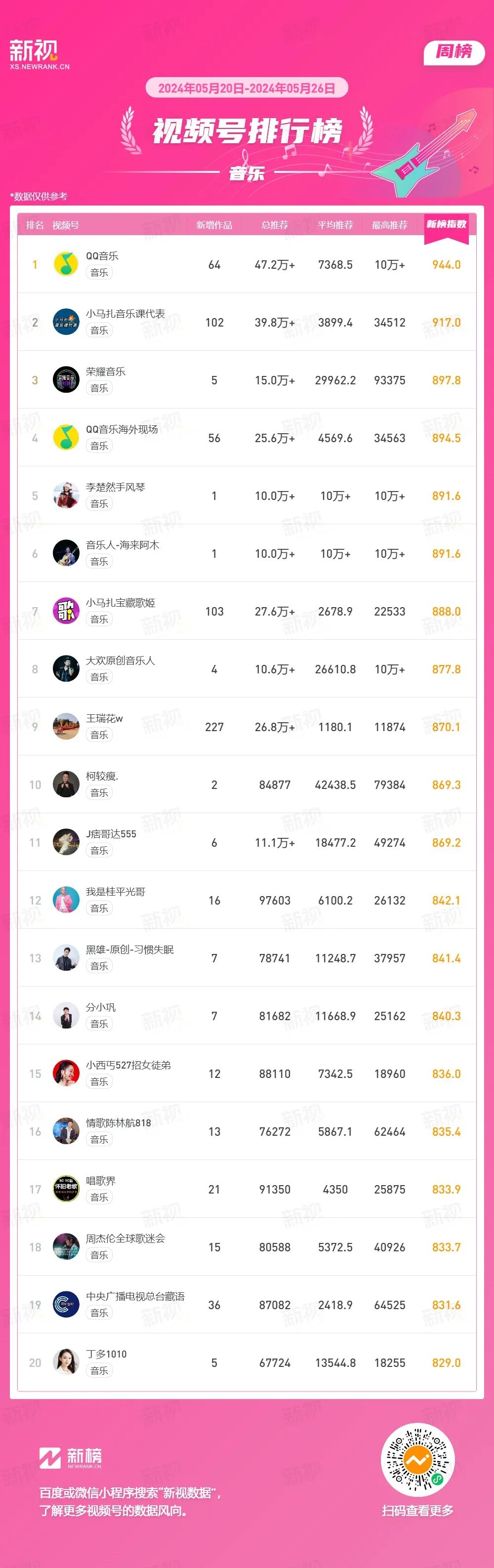Click the 唱歌界 怀旧老歌 avatar

pos(66,1189)
